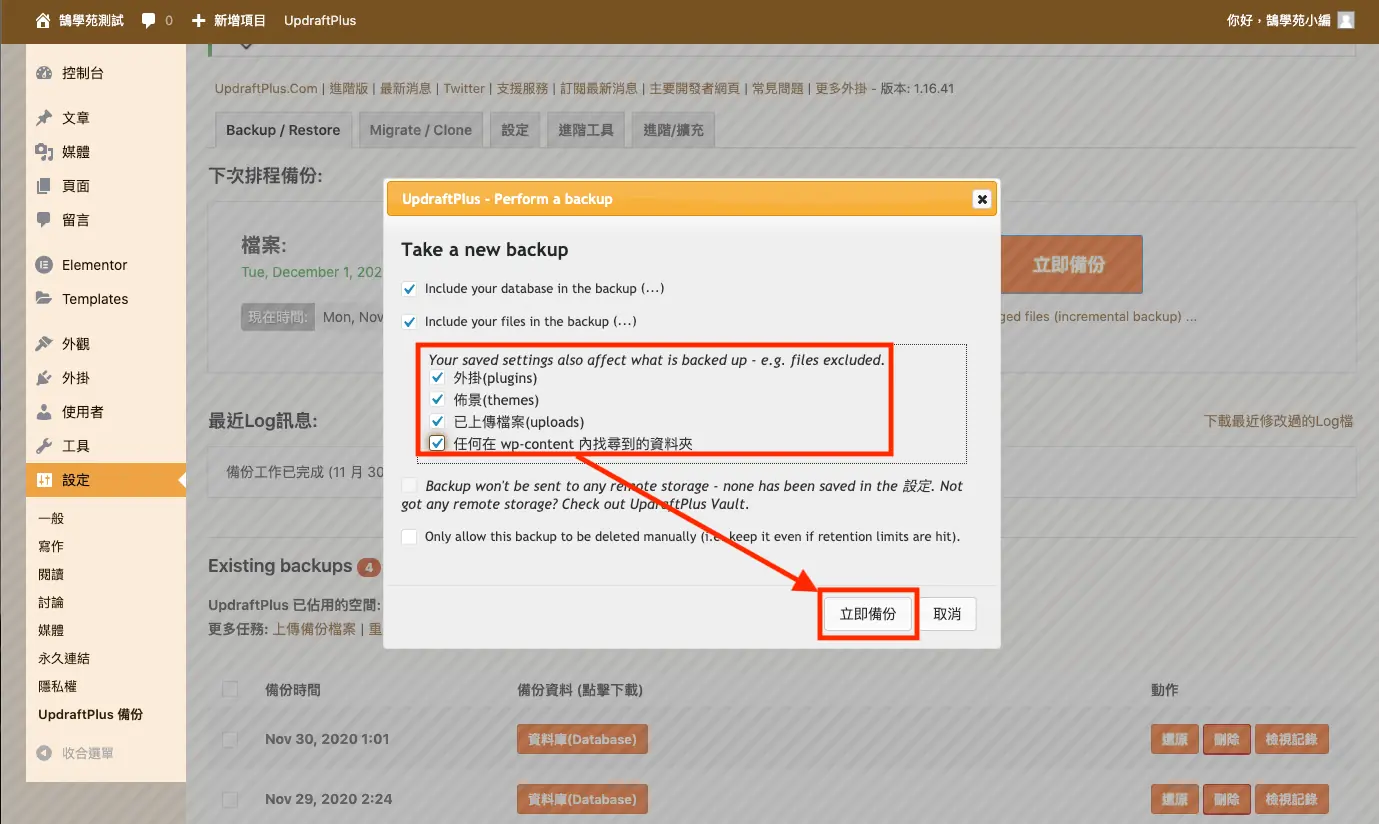Click the 文章 pin icon in sidebar
Viewport: 1379px width, 824px height.
click(x=44, y=118)
